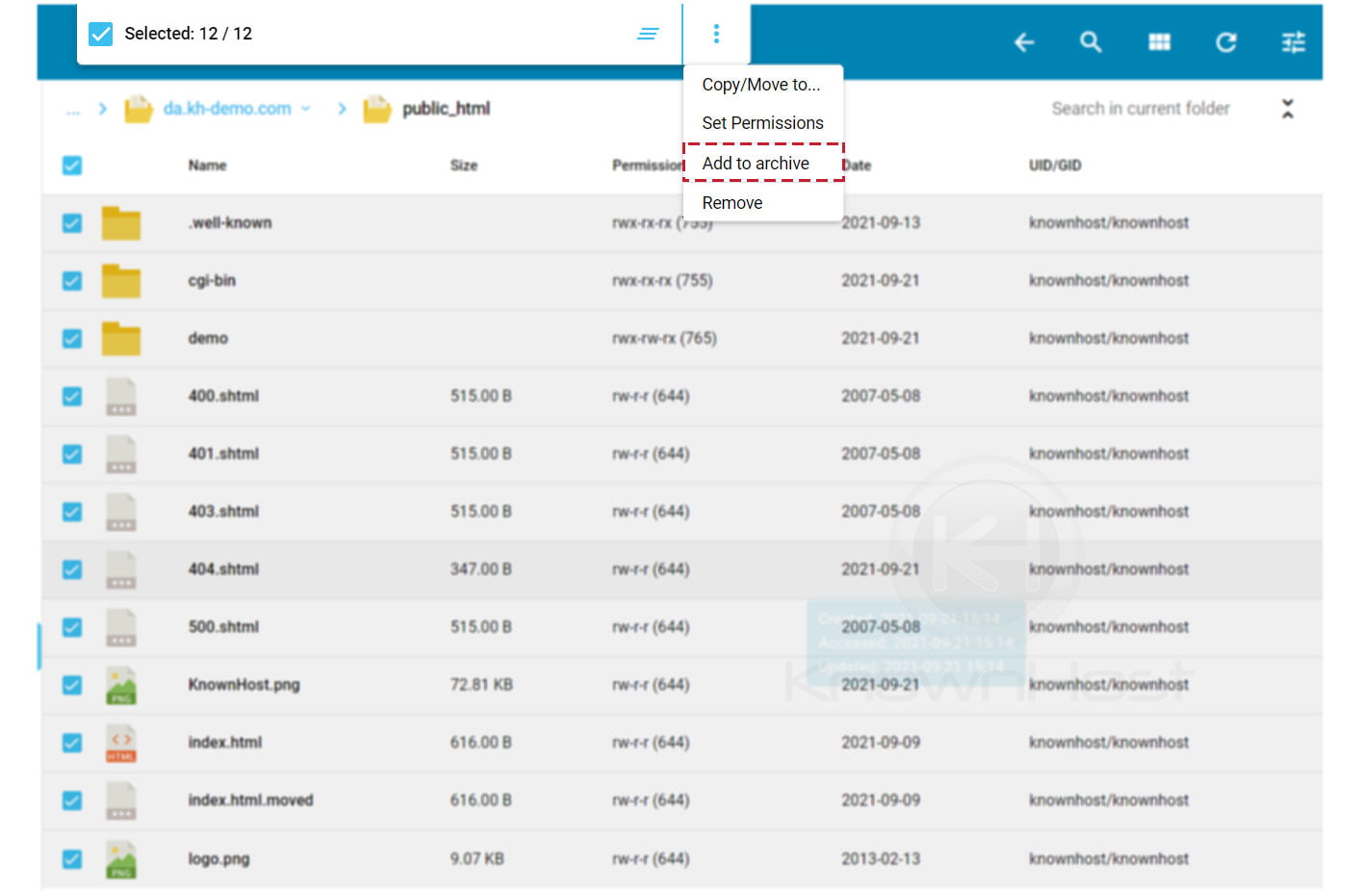This screenshot has height=896, width=1360.
Task: Click the HTML icon next to index.html
Action: point(120,742)
